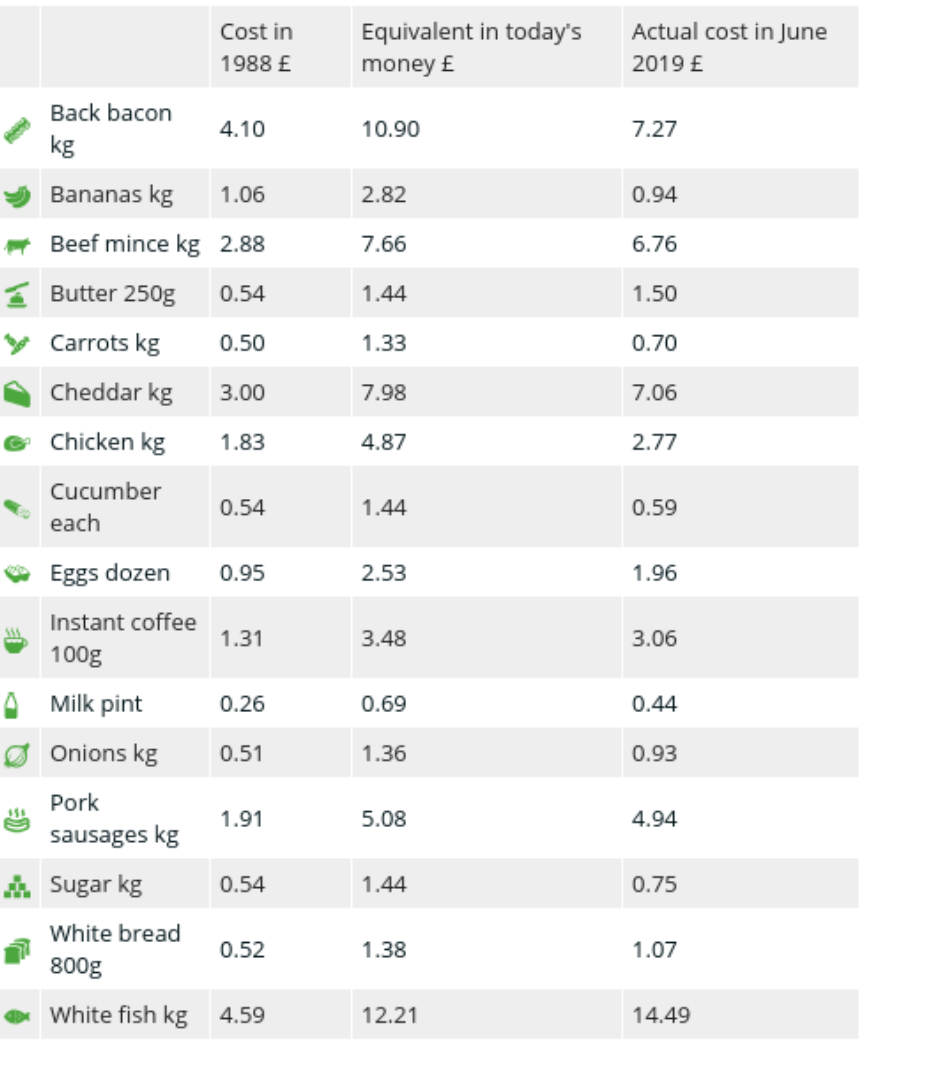928x1085 pixels.
Task: Click the 'Equivalent in today's money £' header
Action: coord(471,48)
